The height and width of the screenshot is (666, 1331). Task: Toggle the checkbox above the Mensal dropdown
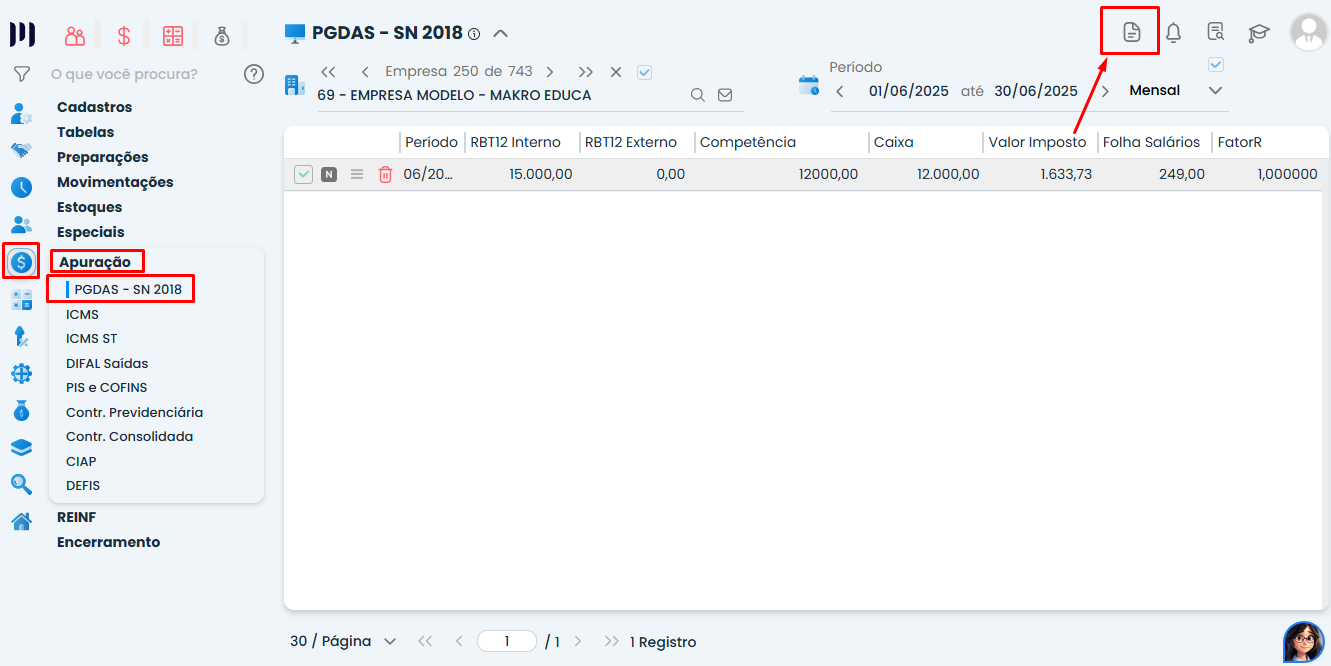click(x=1216, y=65)
